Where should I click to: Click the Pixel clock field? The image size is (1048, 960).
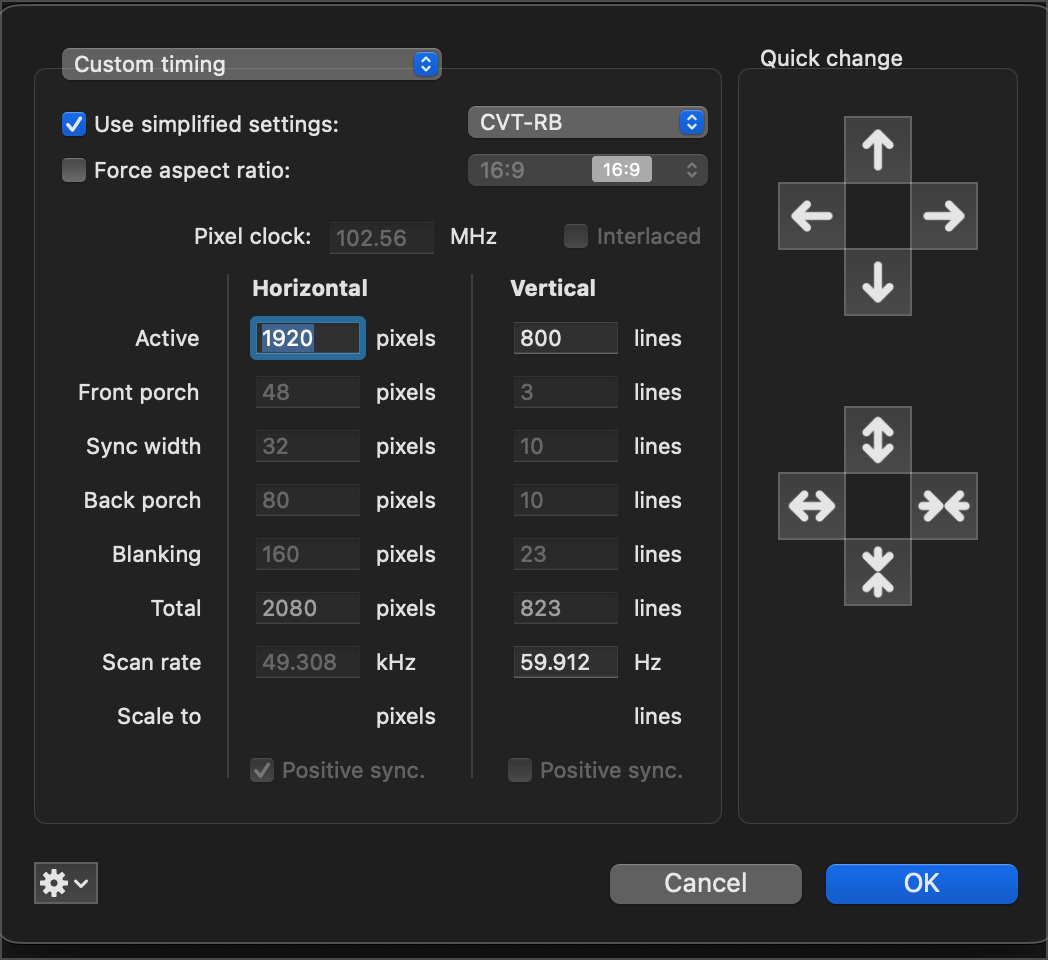382,238
